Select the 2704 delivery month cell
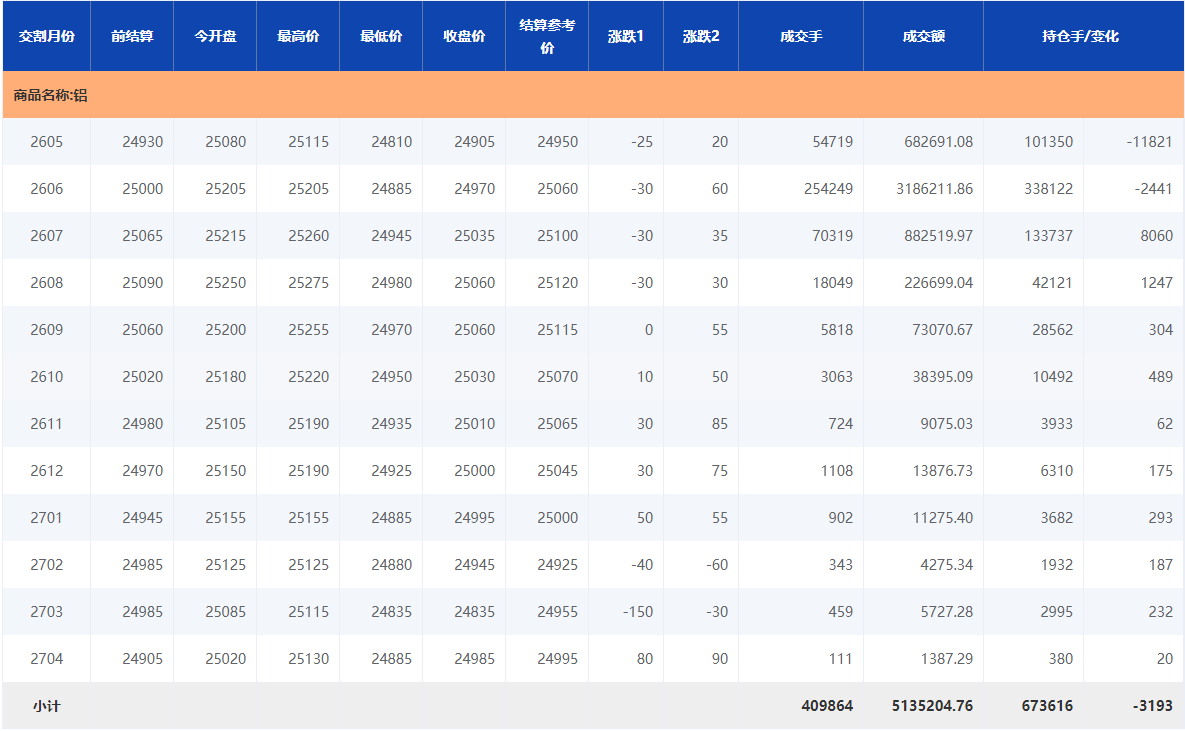This screenshot has height=731, width=1185. click(46, 659)
